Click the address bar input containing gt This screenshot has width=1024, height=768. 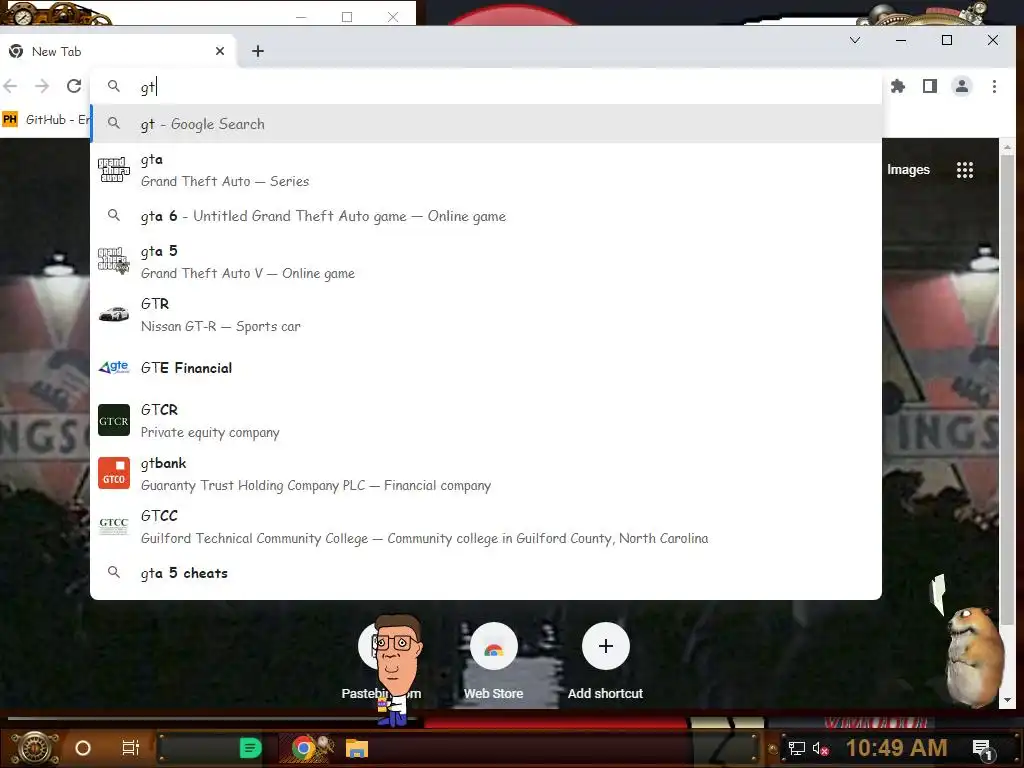click(x=486, y=86)
